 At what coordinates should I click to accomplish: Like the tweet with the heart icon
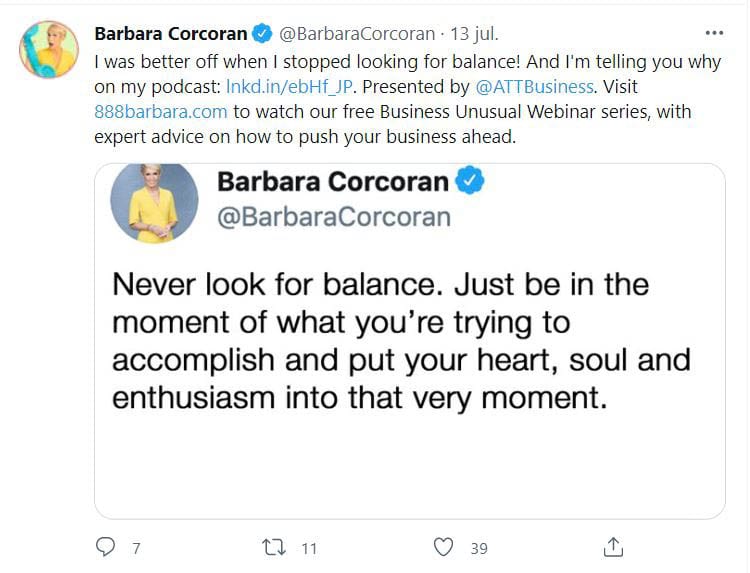click(444, 546)
